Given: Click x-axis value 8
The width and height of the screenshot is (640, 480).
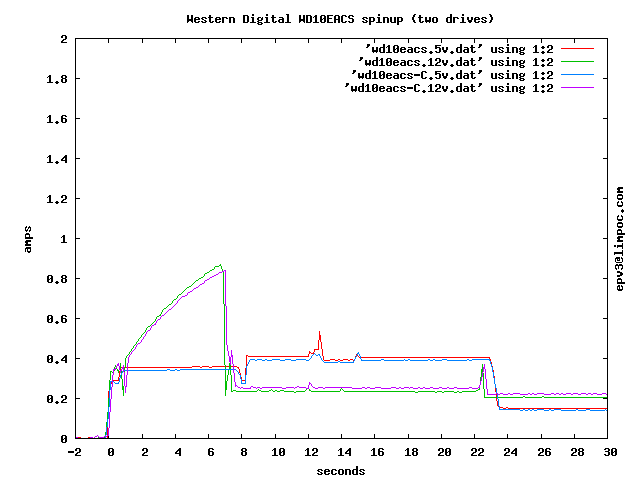Looking at the screenshot, I should click(x=244, y=452).
